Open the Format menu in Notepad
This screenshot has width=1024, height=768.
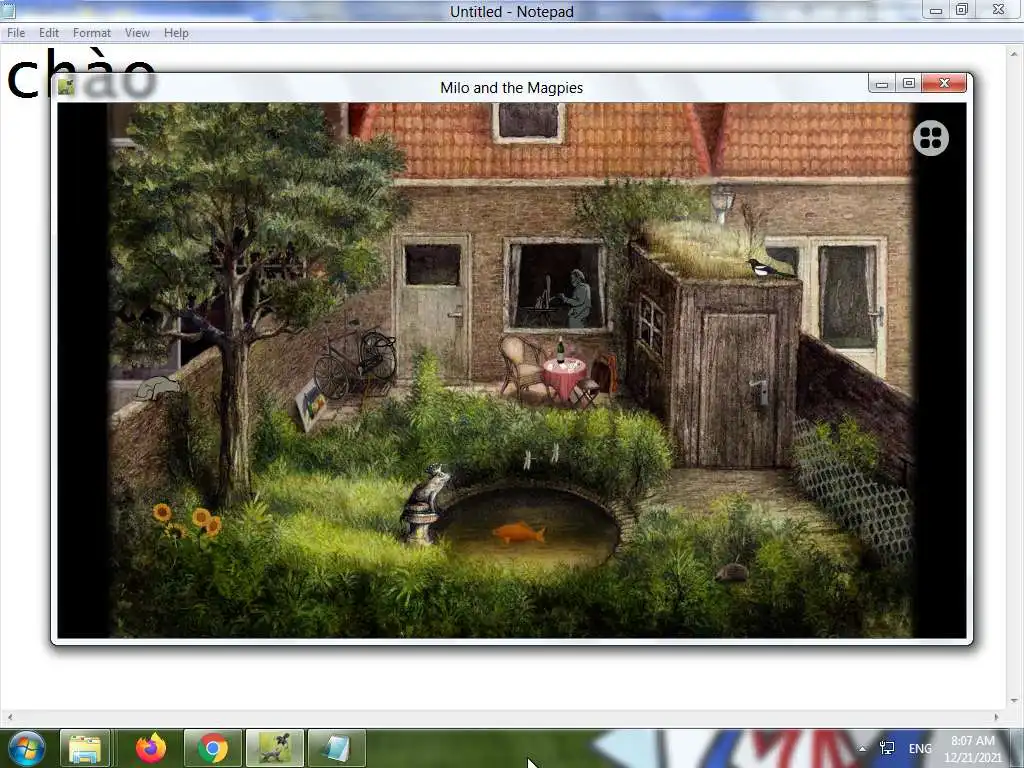point(91,33)
